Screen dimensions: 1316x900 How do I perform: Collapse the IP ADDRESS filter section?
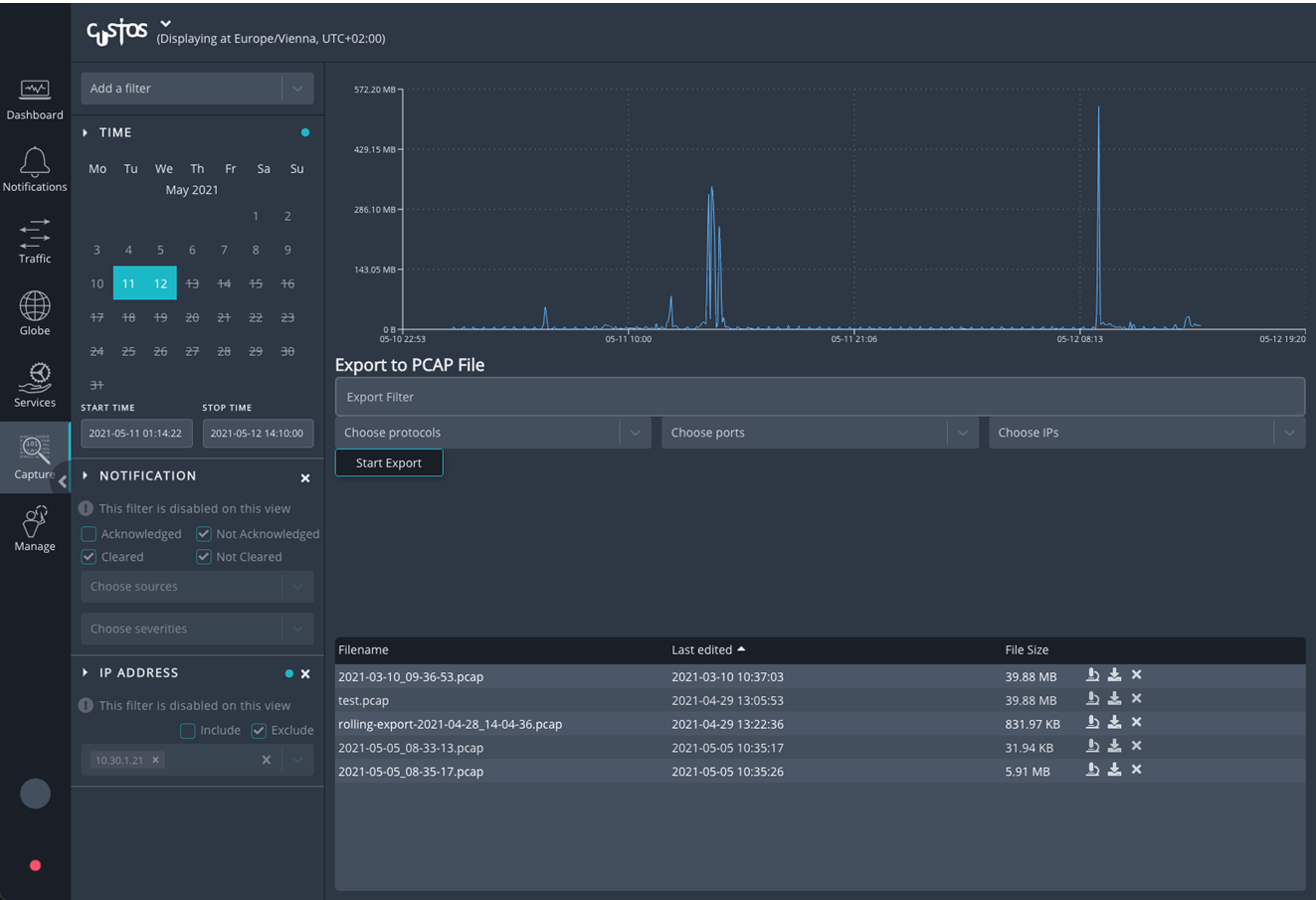[x=86, y=672]
